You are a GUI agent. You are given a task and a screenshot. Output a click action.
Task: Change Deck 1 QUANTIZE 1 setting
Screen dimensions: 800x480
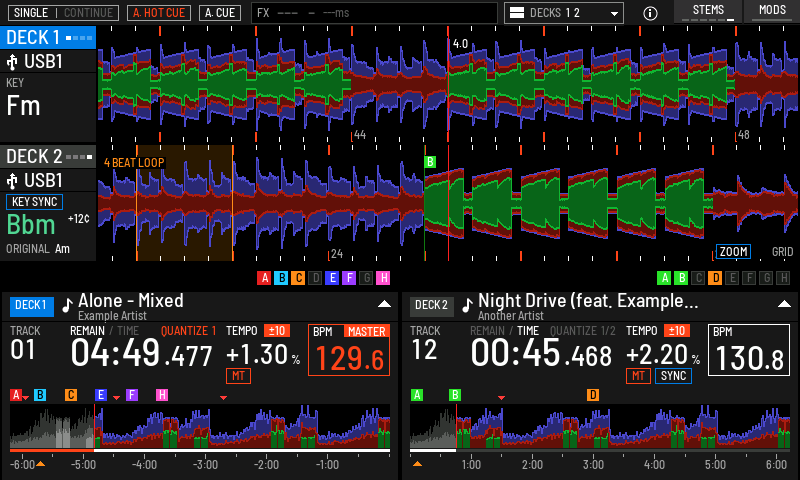click(x=188, y=331)
